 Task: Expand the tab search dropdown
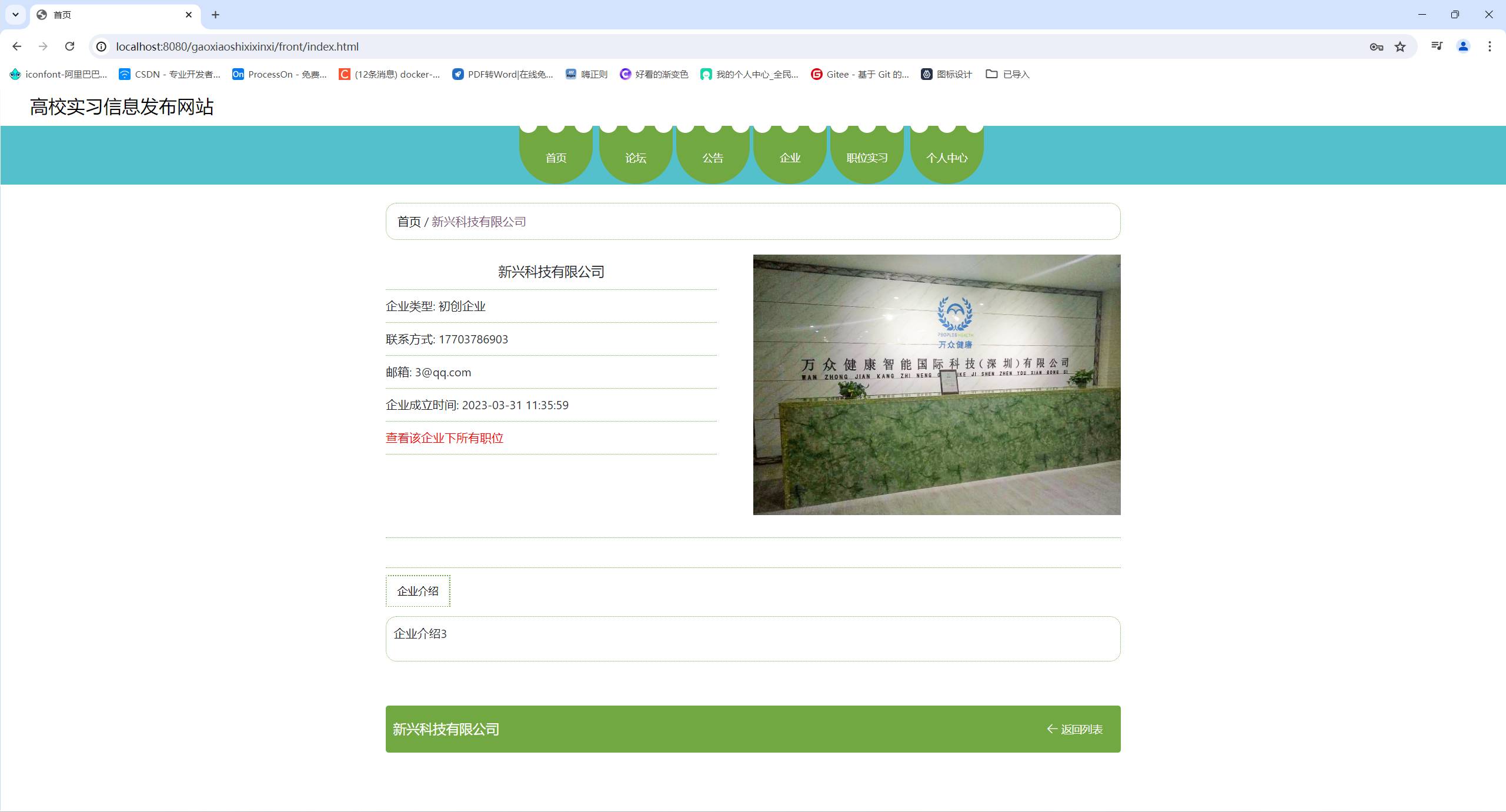[15, 15]
